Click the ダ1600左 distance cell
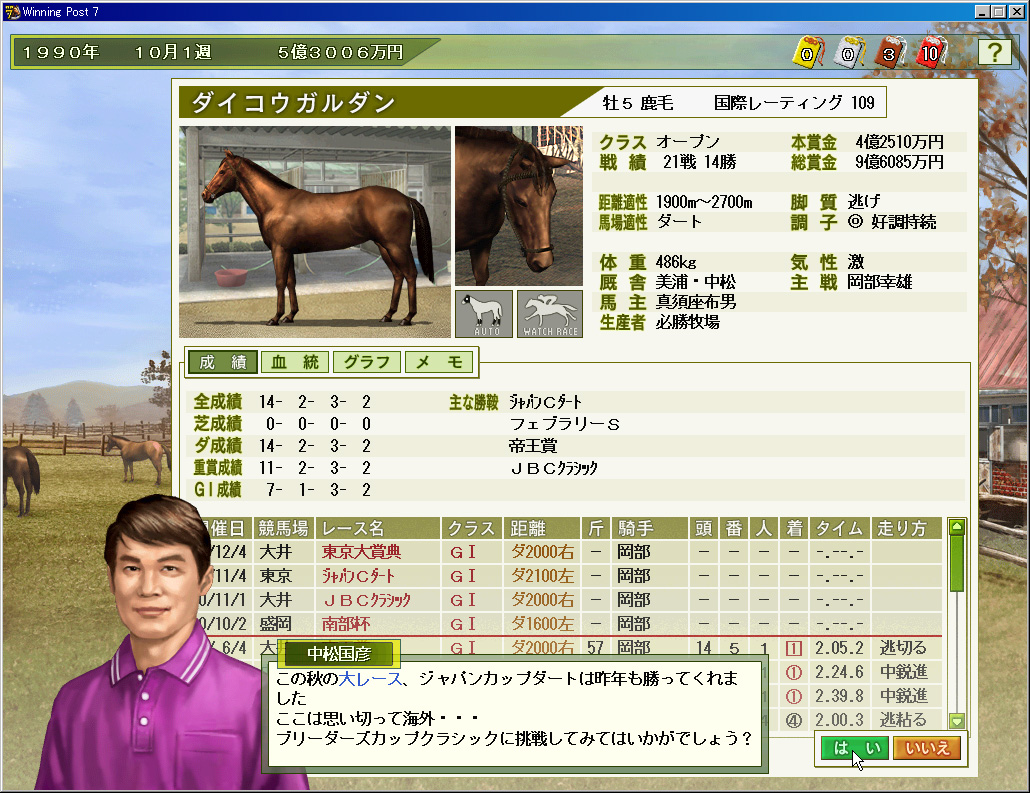 pyautogui.click(x=543, y=623)
